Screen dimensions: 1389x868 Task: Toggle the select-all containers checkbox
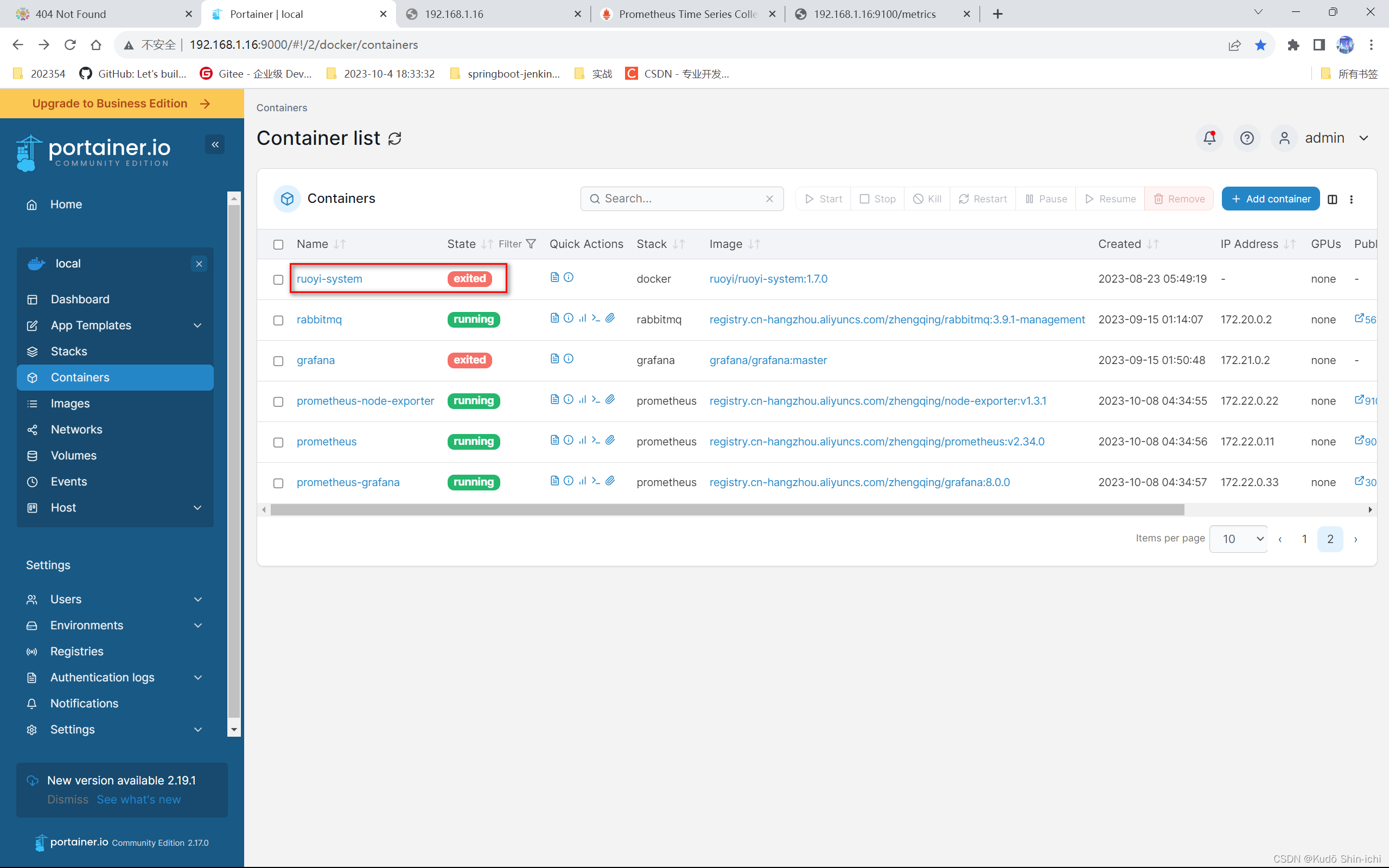[x=278, y=243]
